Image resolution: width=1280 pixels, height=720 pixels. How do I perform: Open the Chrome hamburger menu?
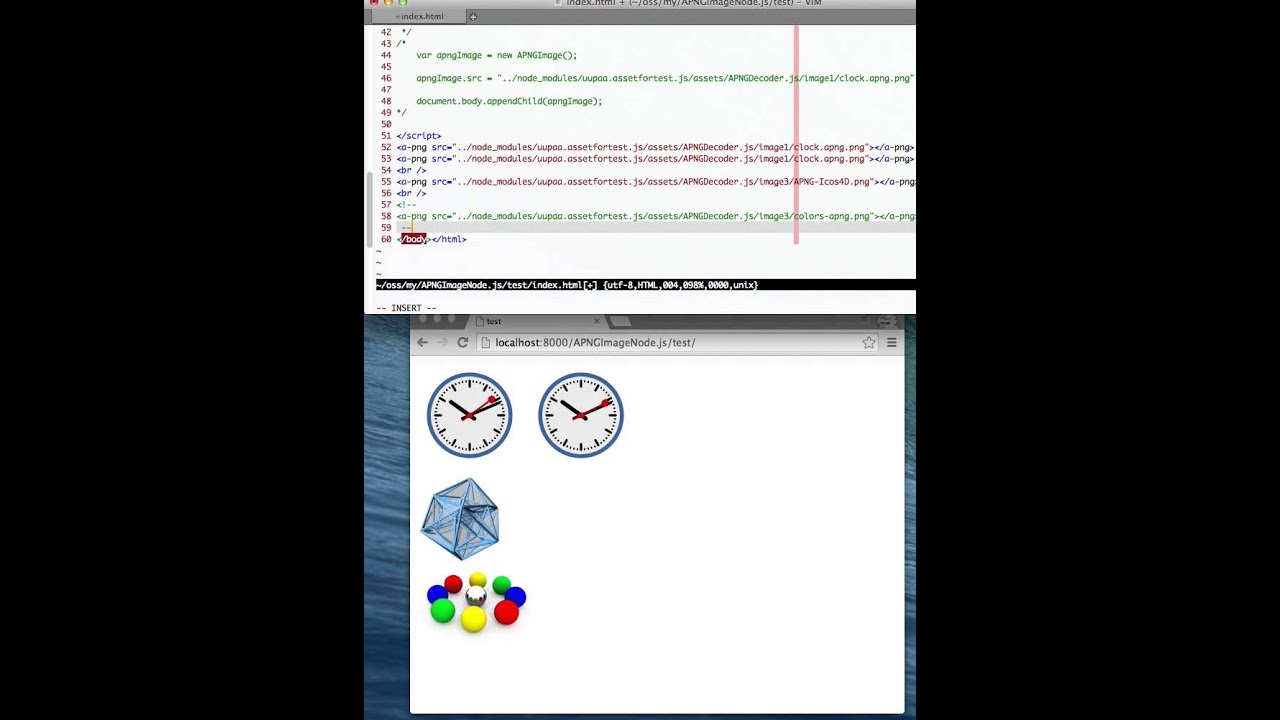pos(892,342)
